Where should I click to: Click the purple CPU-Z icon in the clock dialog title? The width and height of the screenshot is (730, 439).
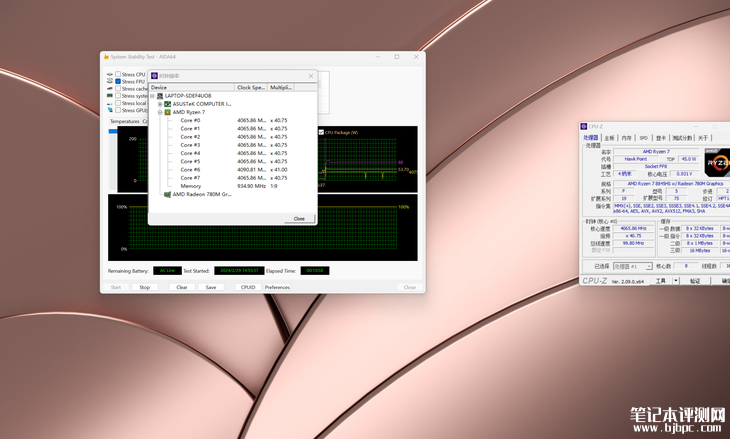(155, 75)
